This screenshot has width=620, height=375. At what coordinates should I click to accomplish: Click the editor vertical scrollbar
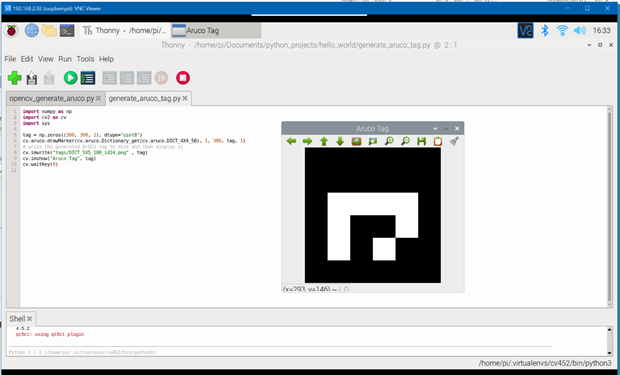click(x=609, y=206)
